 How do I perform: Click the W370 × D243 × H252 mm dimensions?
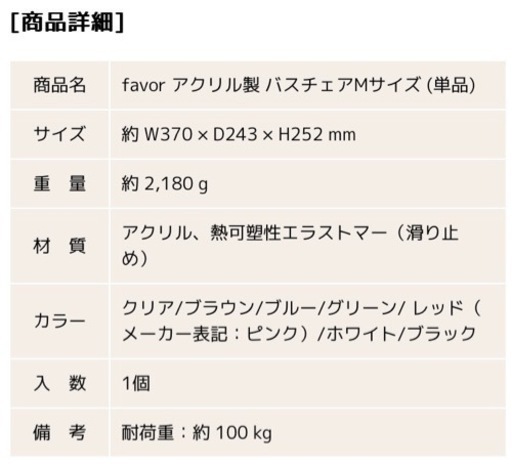click(250, 134)
